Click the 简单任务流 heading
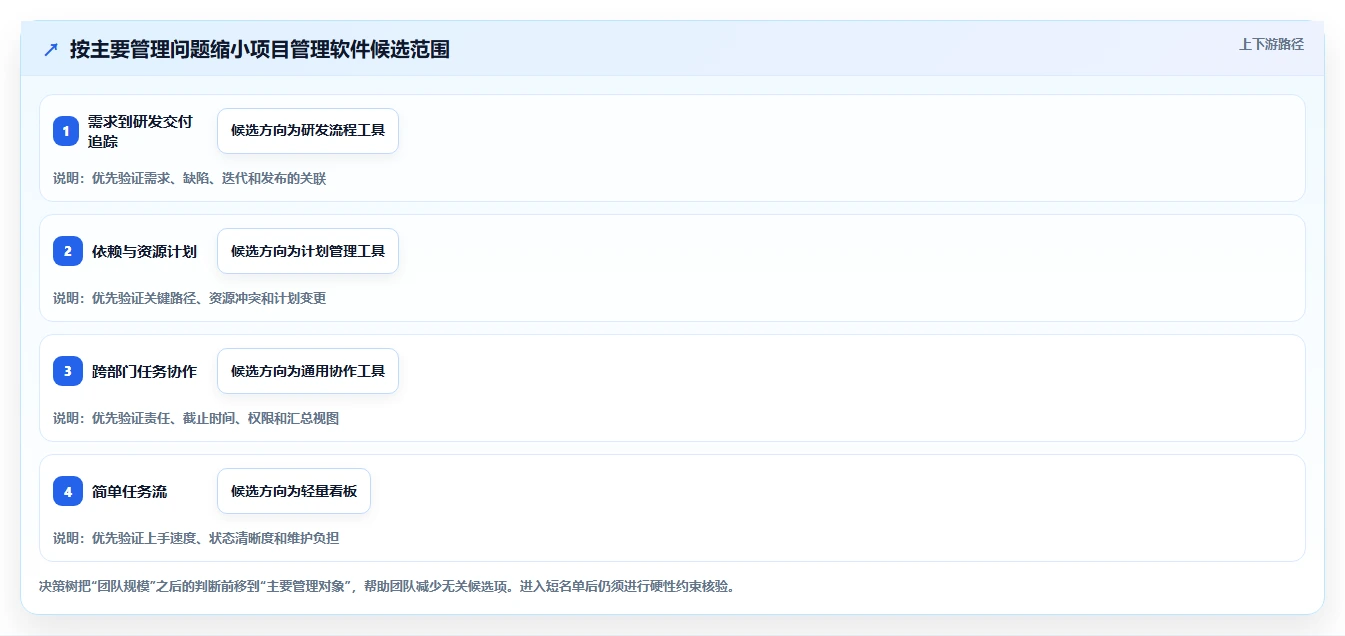This screenshot has height=636, width=1345. [129, 491]
